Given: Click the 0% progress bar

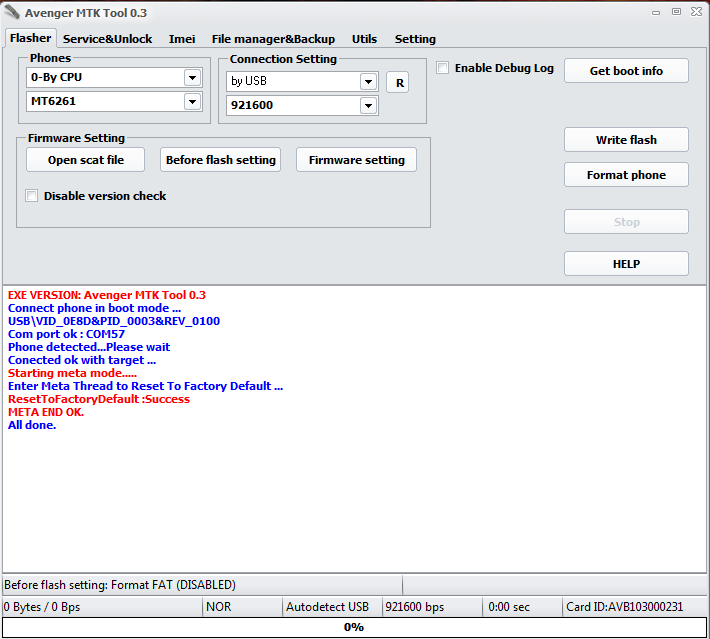Looking at the screenshot, I should point(354,627).
